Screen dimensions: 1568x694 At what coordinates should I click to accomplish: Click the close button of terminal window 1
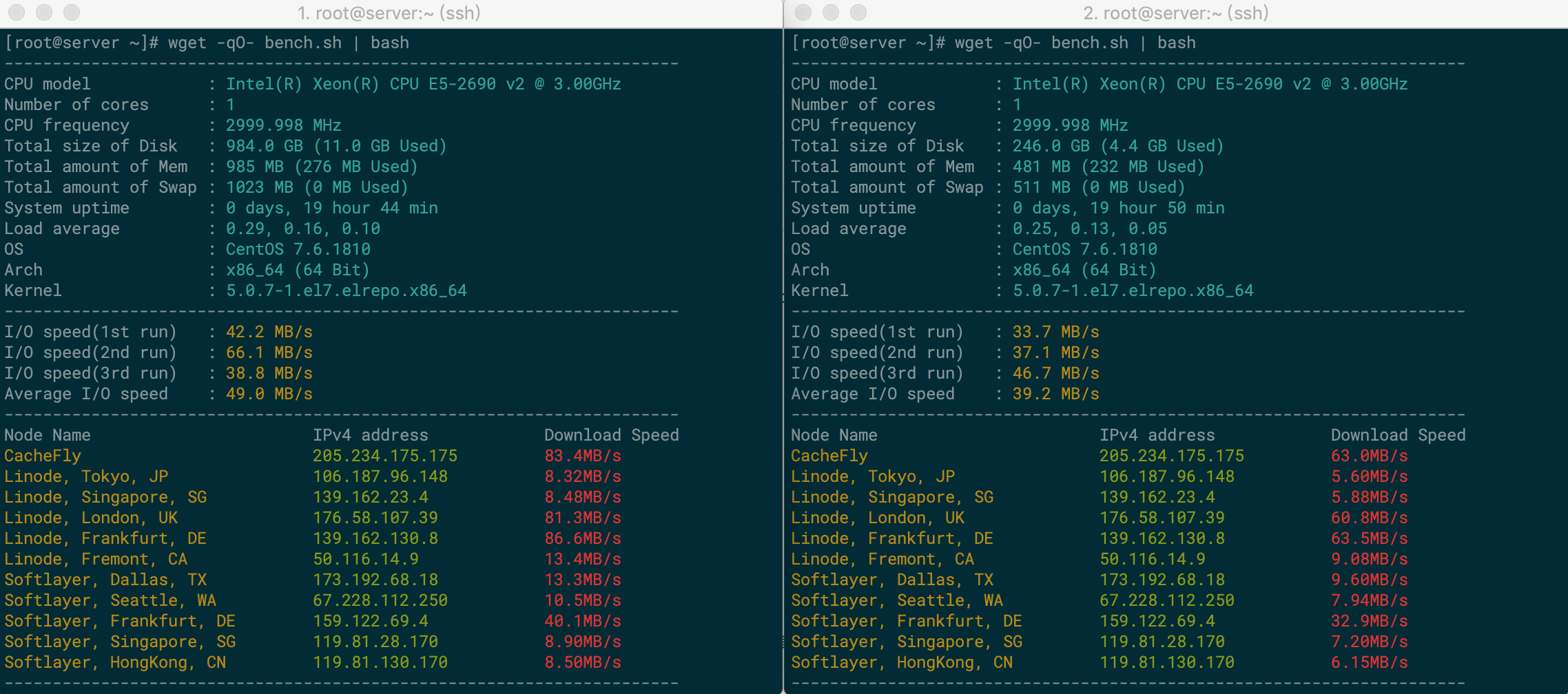[17, 12]
